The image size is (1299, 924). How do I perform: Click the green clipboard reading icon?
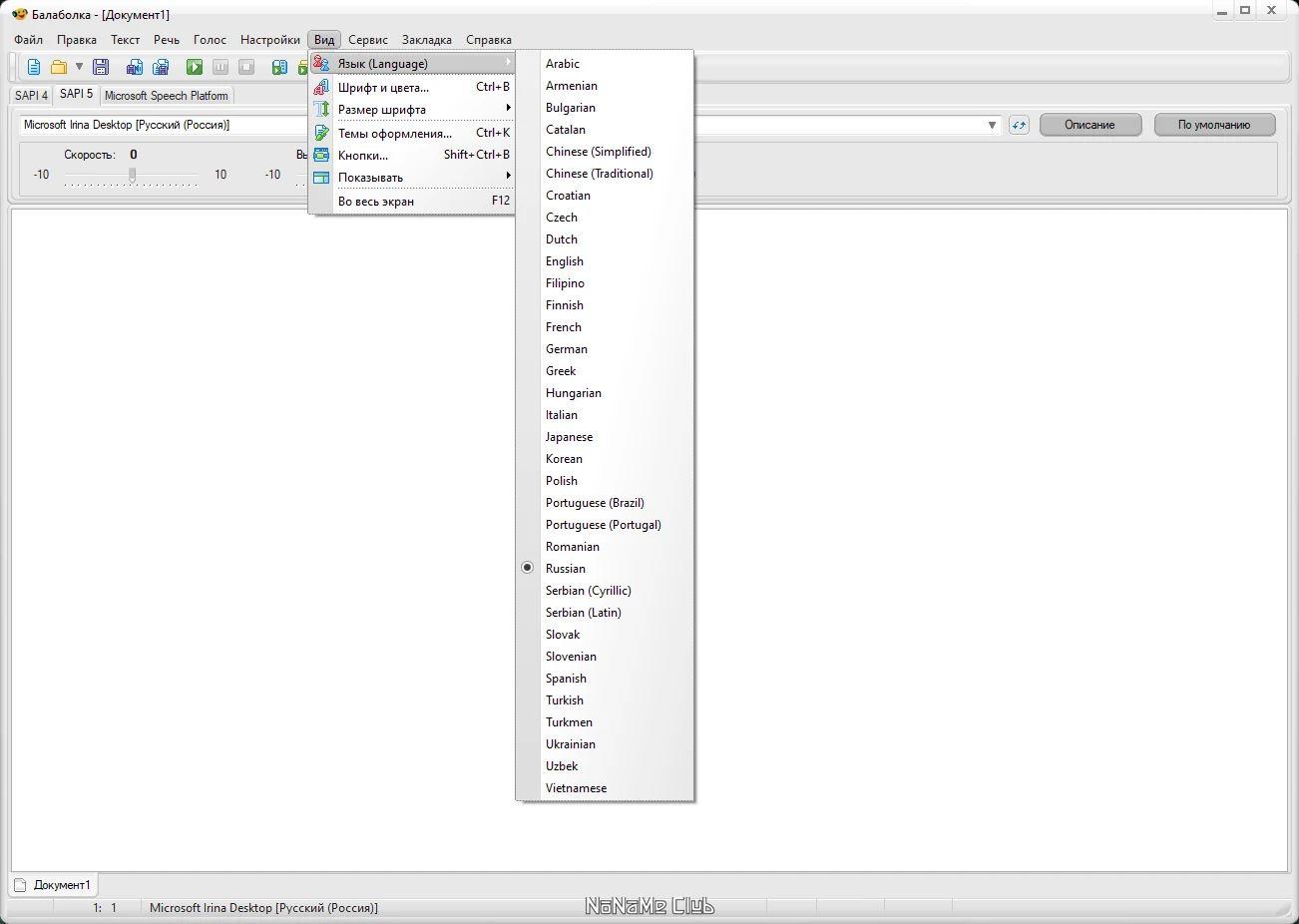[x=279, y=67]
